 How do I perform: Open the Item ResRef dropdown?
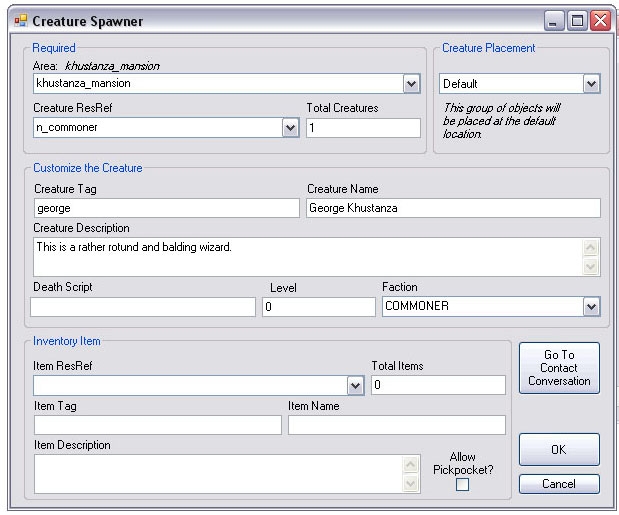355,386
